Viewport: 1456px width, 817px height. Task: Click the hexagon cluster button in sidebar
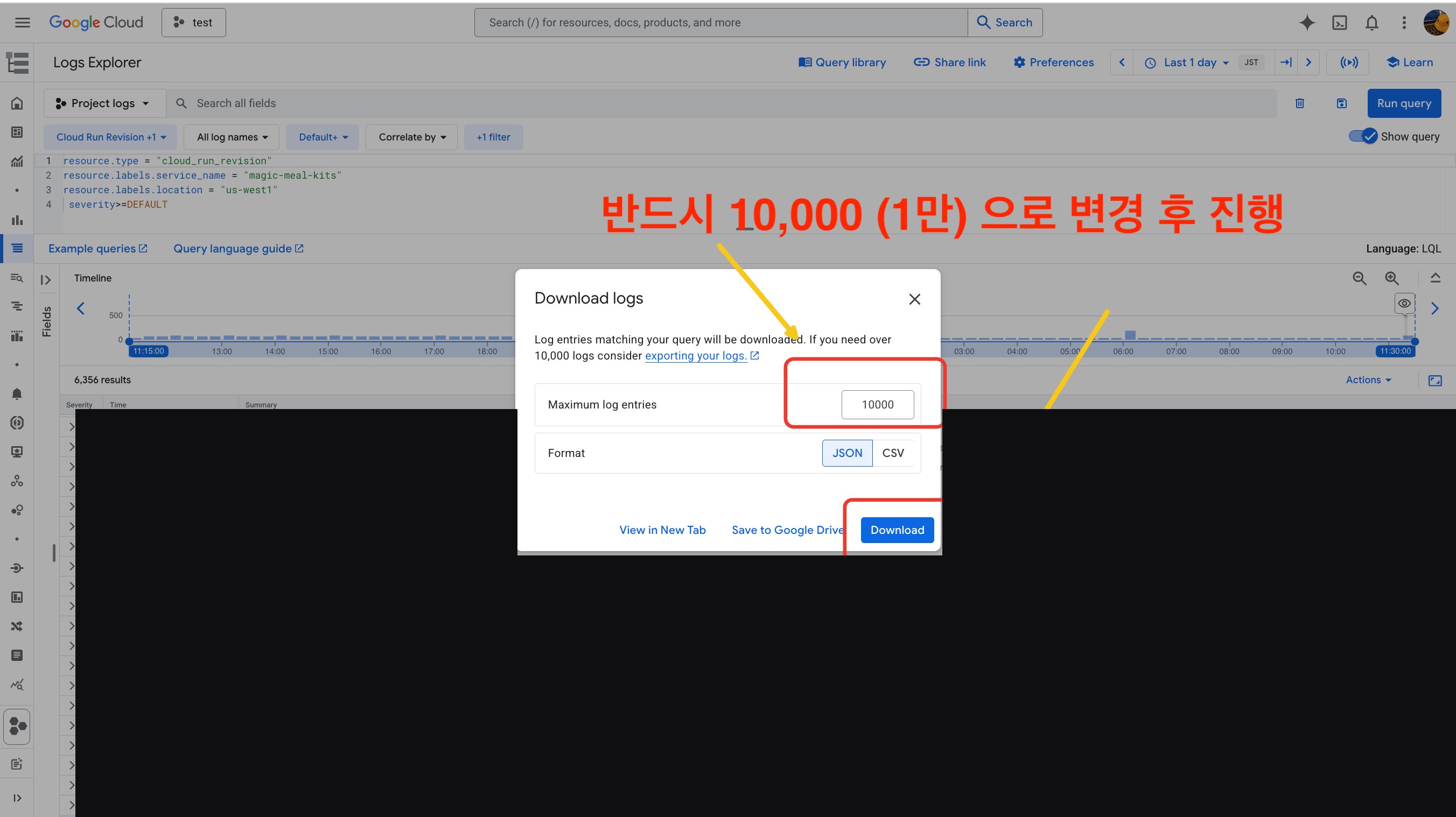click(x=17, y=727)
